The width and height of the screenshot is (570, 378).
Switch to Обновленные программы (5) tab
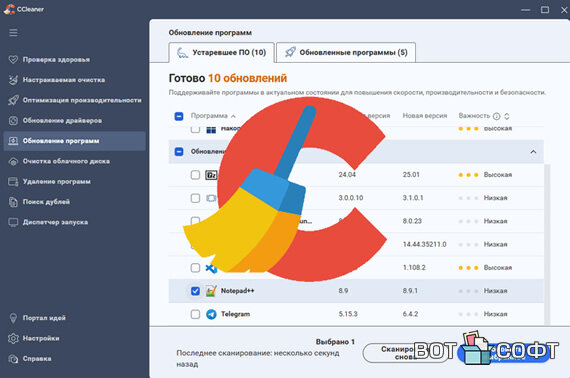pyautogui.click(x=346, y=53)
